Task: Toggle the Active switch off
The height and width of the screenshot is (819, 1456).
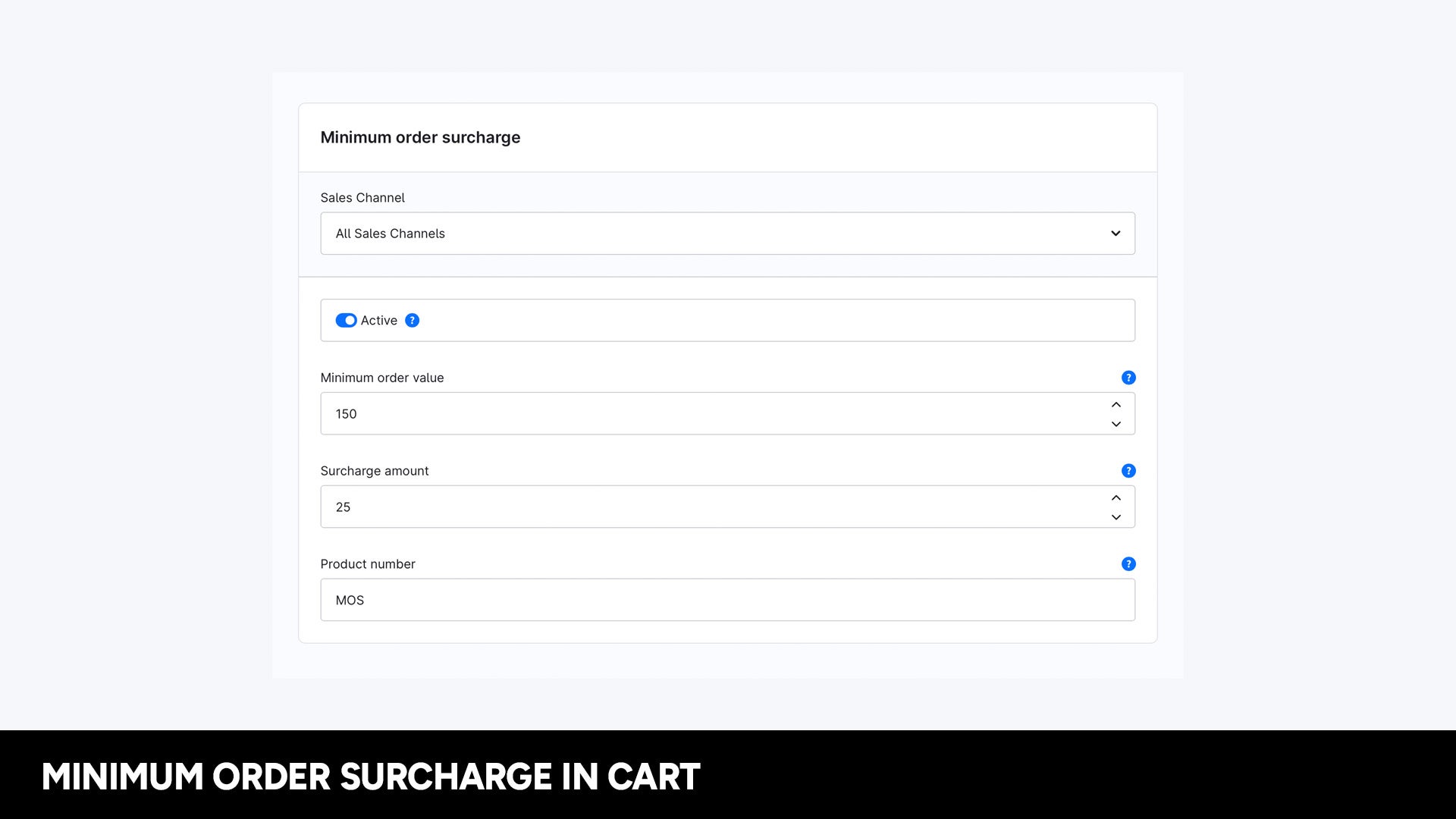Action: tap(346, 321)
